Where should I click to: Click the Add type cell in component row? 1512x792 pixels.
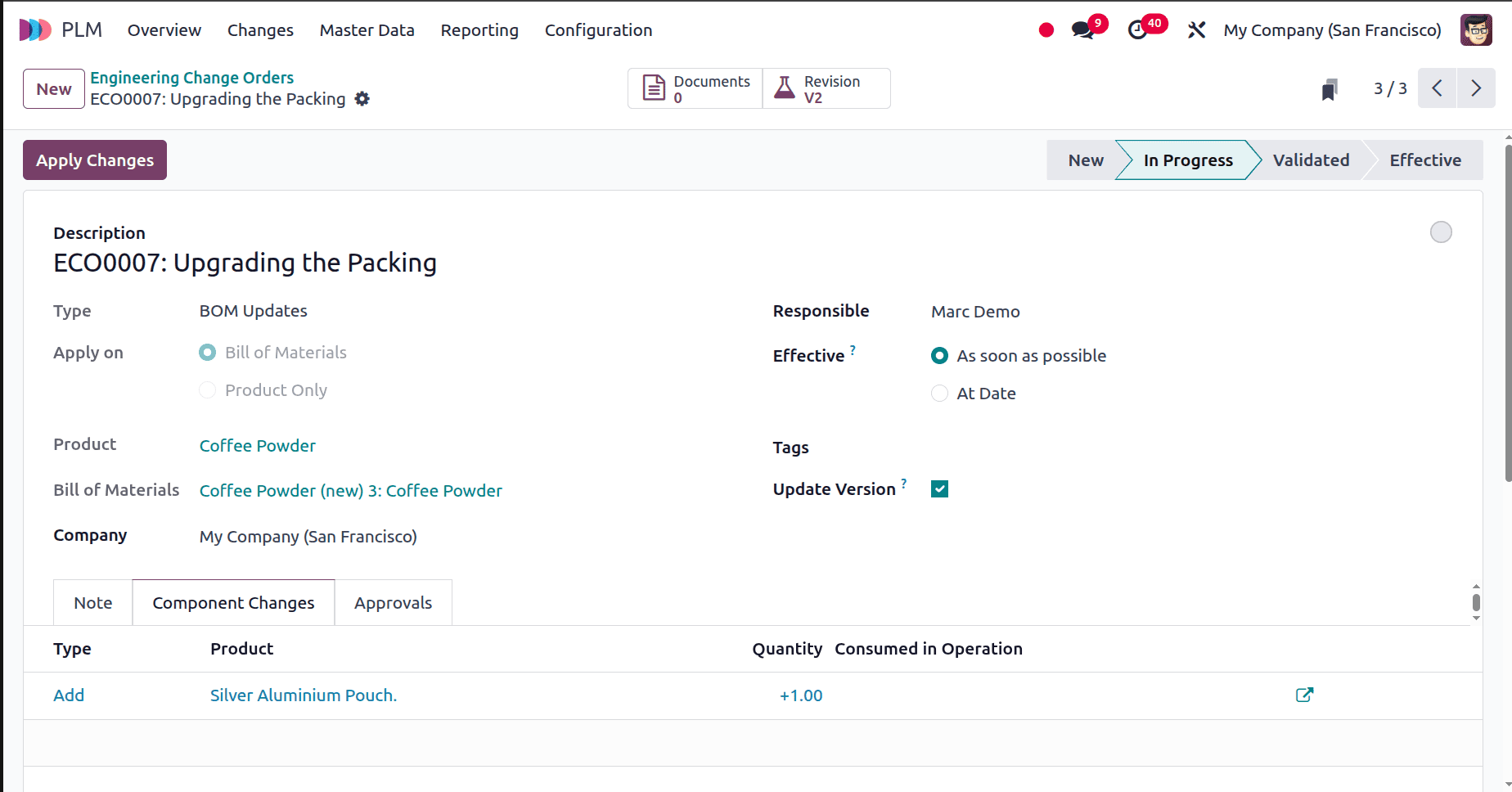(69, 695)
